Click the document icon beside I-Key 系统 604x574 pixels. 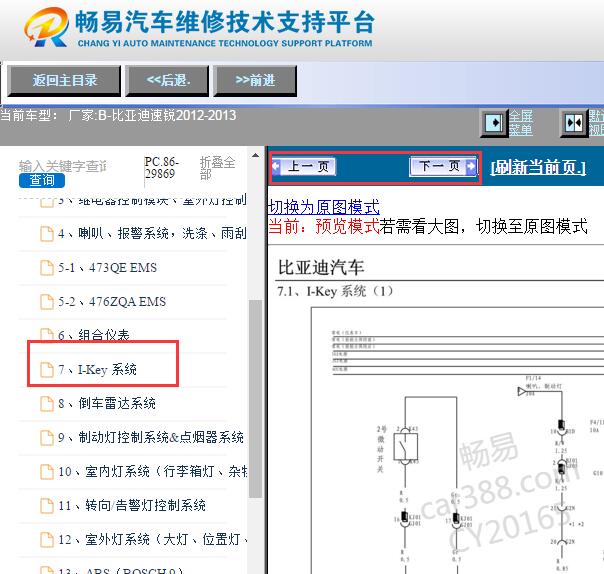(x=47, y=369)
